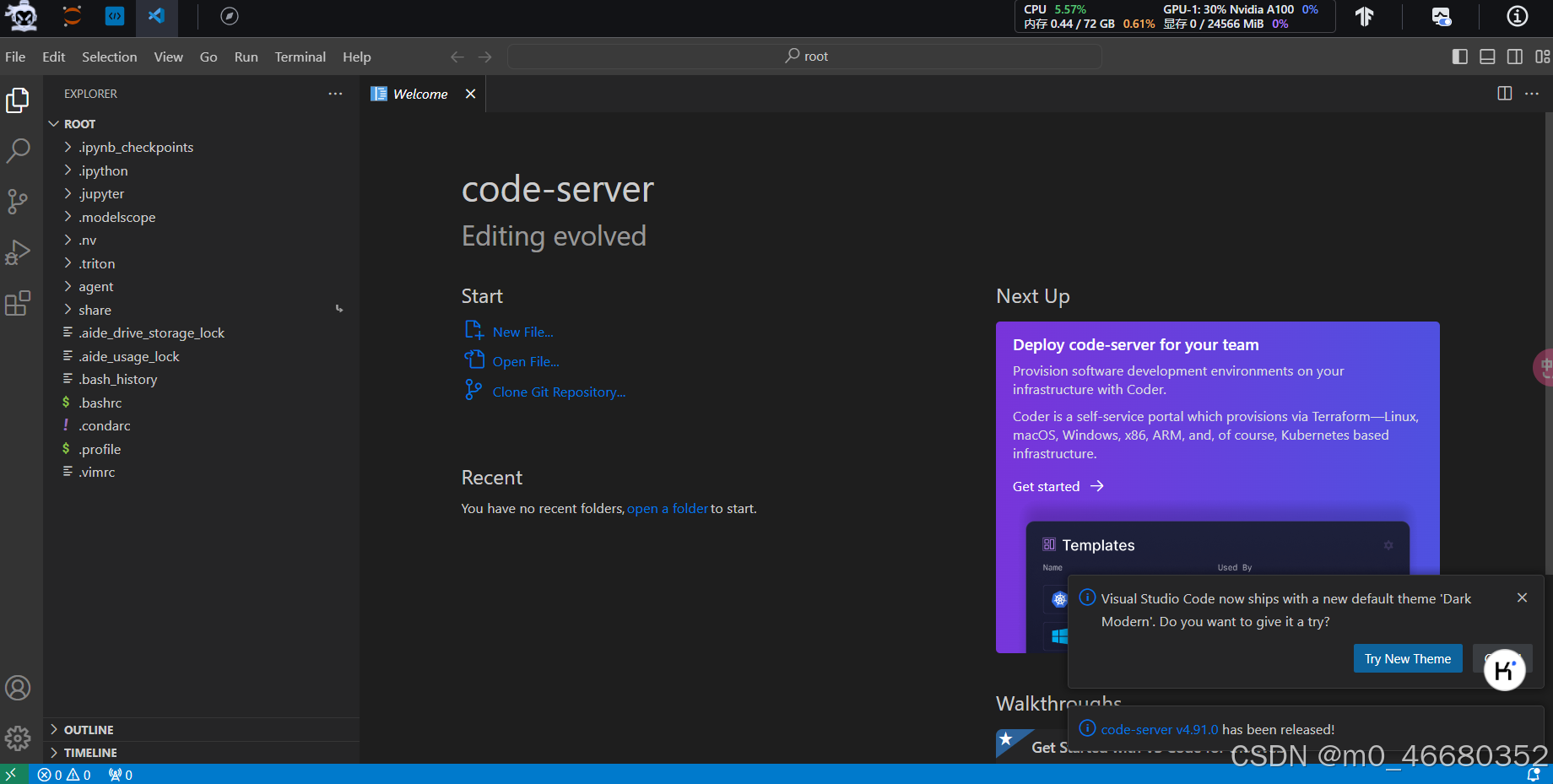
Task: Close the Welcome tab
Action: tap(470, 94)
